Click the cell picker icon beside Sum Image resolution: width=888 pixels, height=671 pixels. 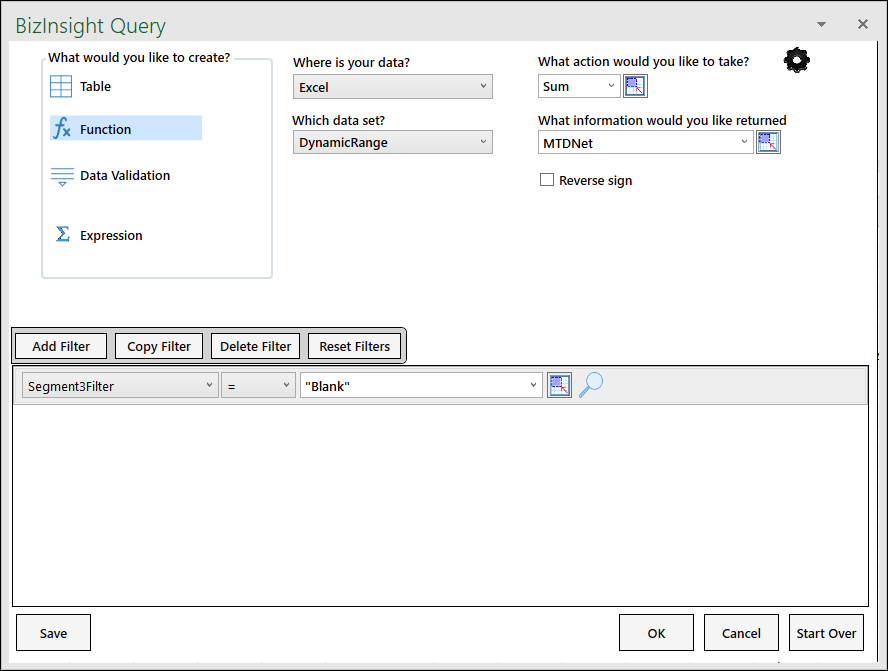pyautogui.click(x=635, y=87)
